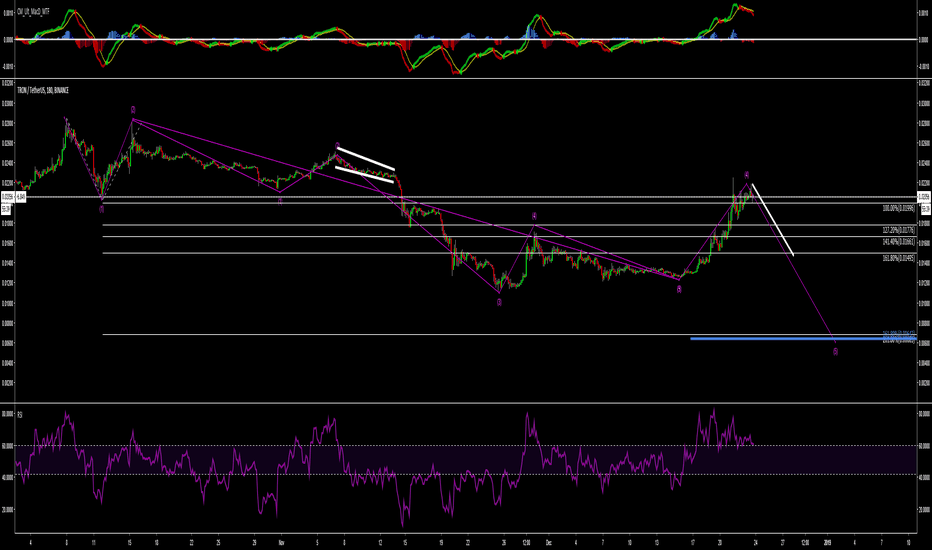Click the RSI indicator label
This screenshot has width=932, height=550.
(20, 414)
